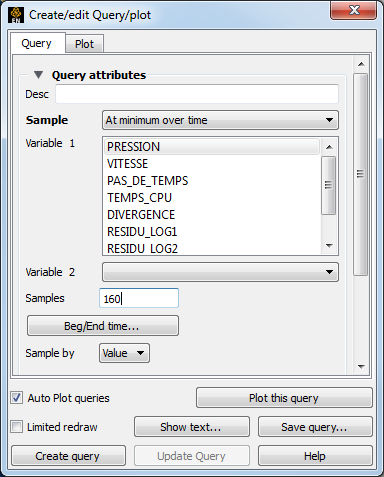Open the Sample dropdown list
Screen dimensions: 384x477
pos(220,120)
